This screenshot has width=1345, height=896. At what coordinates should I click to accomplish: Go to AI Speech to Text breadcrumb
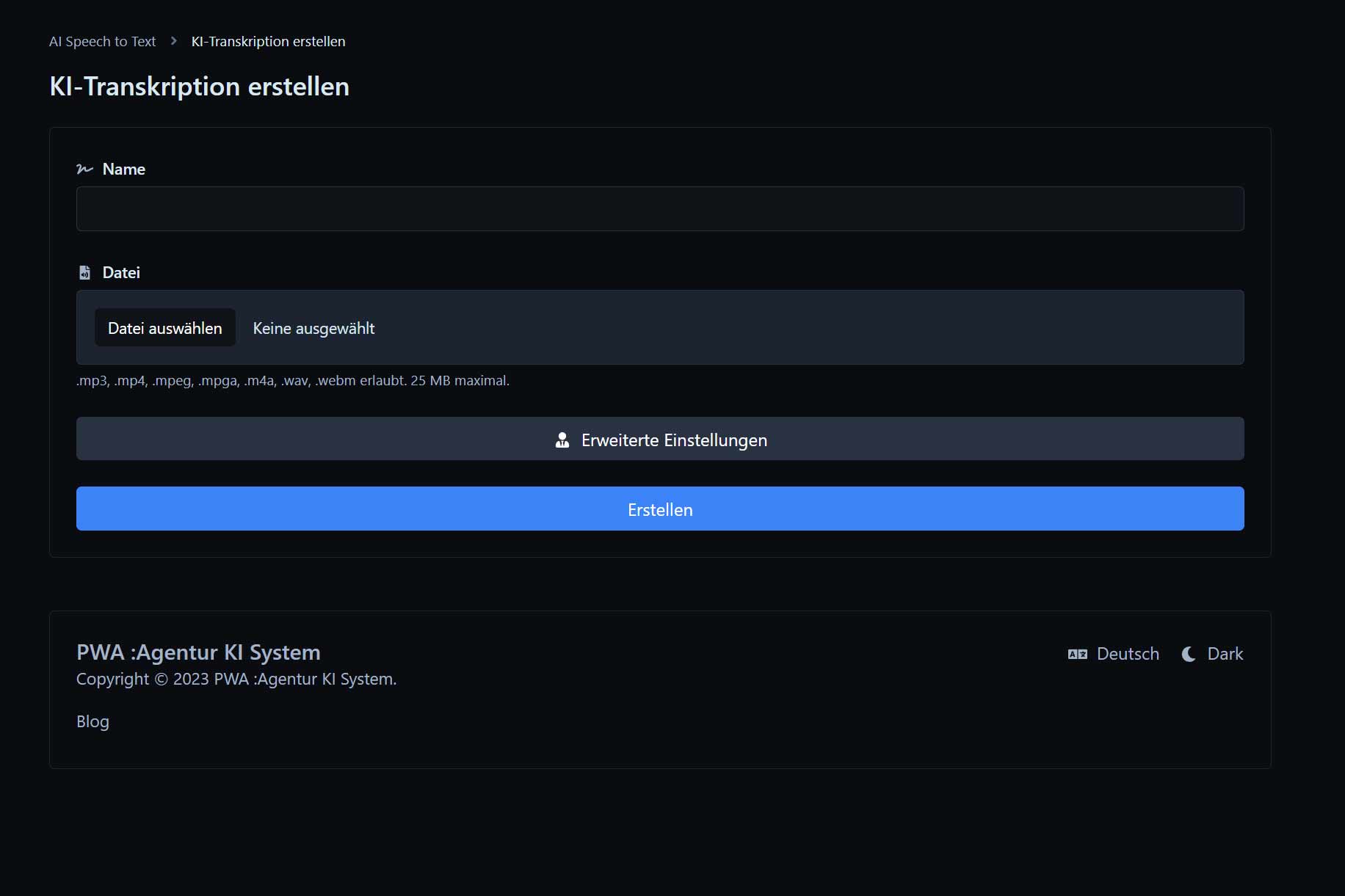pyautogui.click(x=102, y=42)
